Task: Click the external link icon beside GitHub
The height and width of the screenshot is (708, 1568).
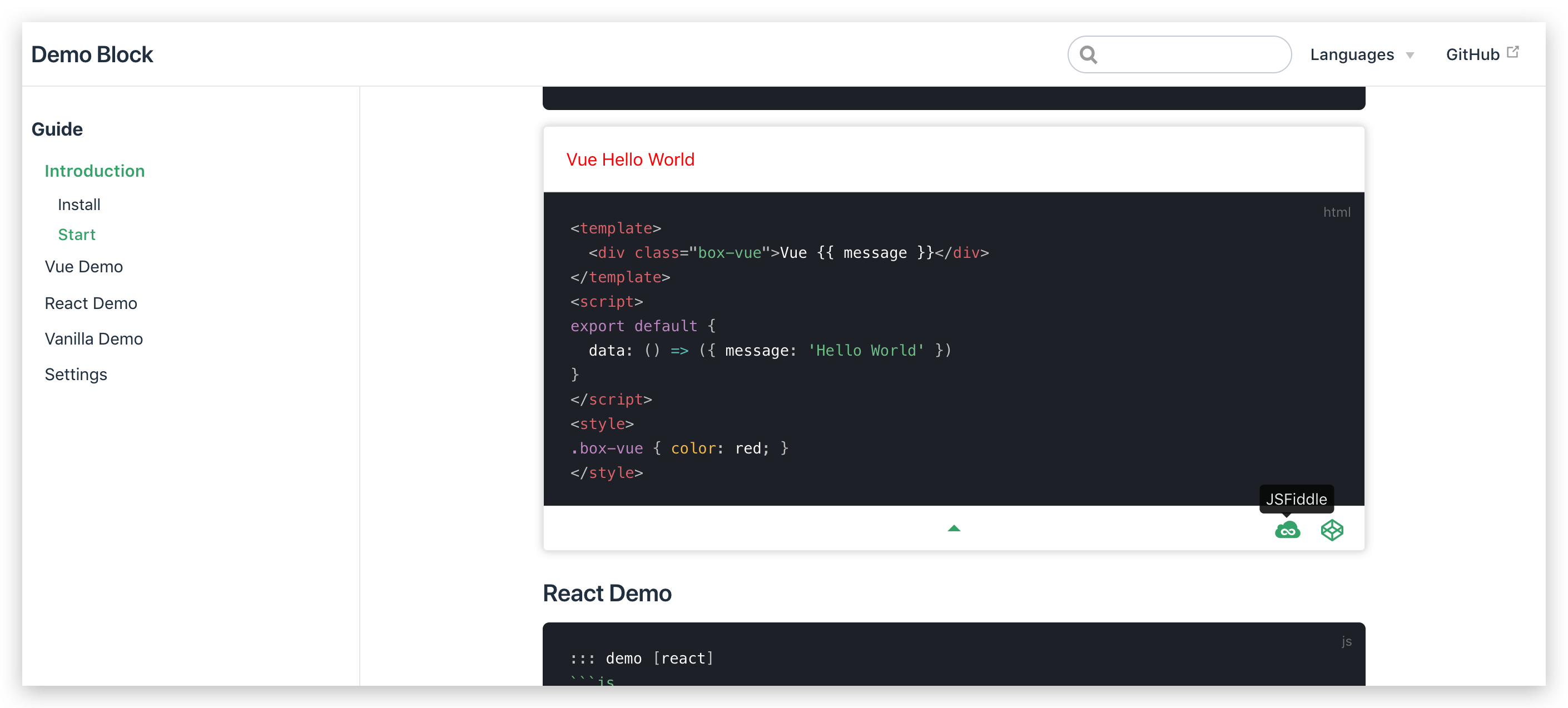Action: tap(1512, 52)
